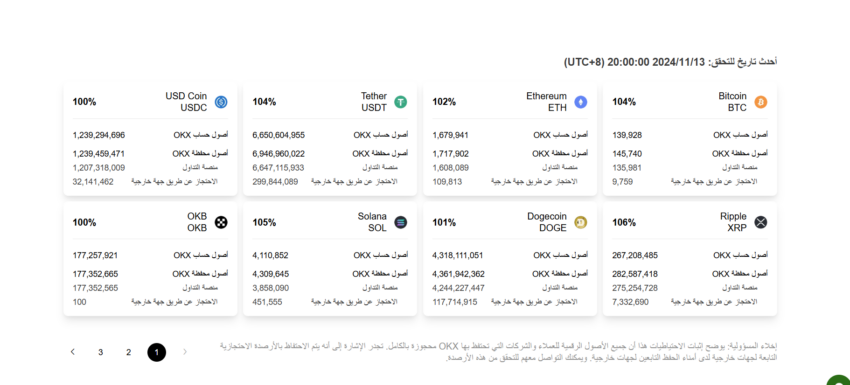The image size is (850, 385).
Task: Click the Dogecoin 101% reserve ratio
Action: coord(444,222)
